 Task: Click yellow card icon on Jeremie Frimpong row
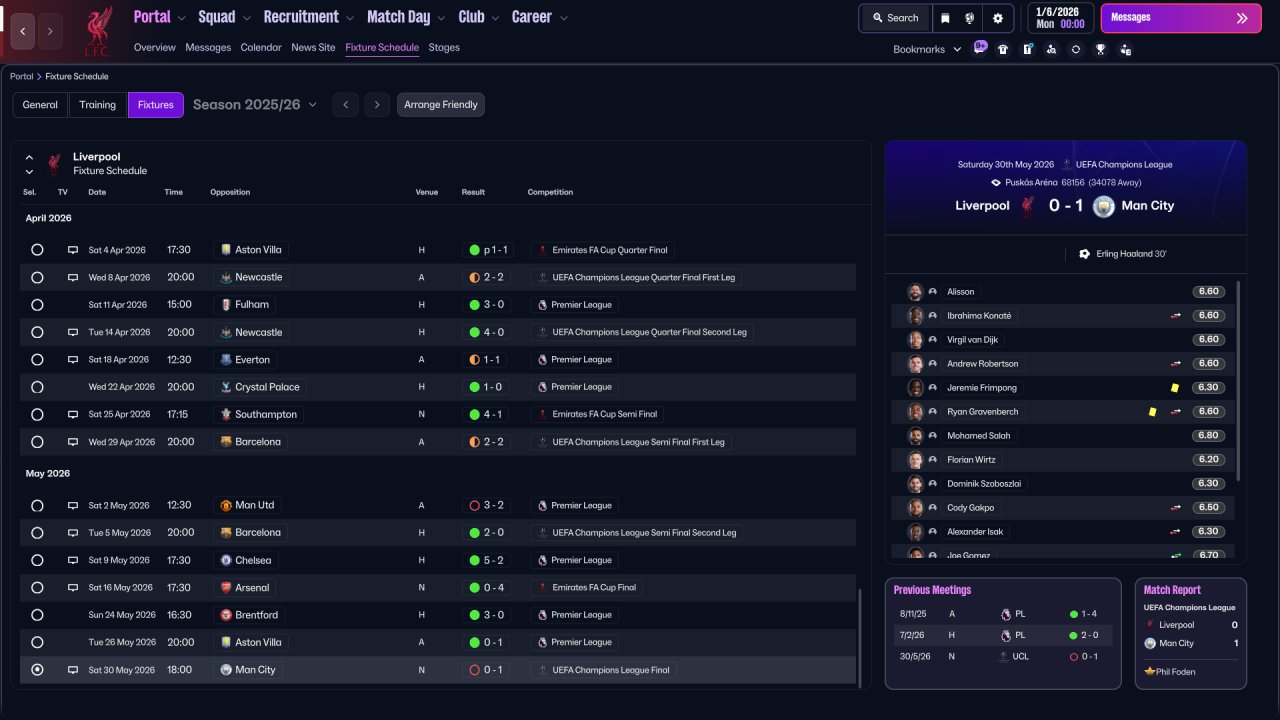click(1175, 388)
